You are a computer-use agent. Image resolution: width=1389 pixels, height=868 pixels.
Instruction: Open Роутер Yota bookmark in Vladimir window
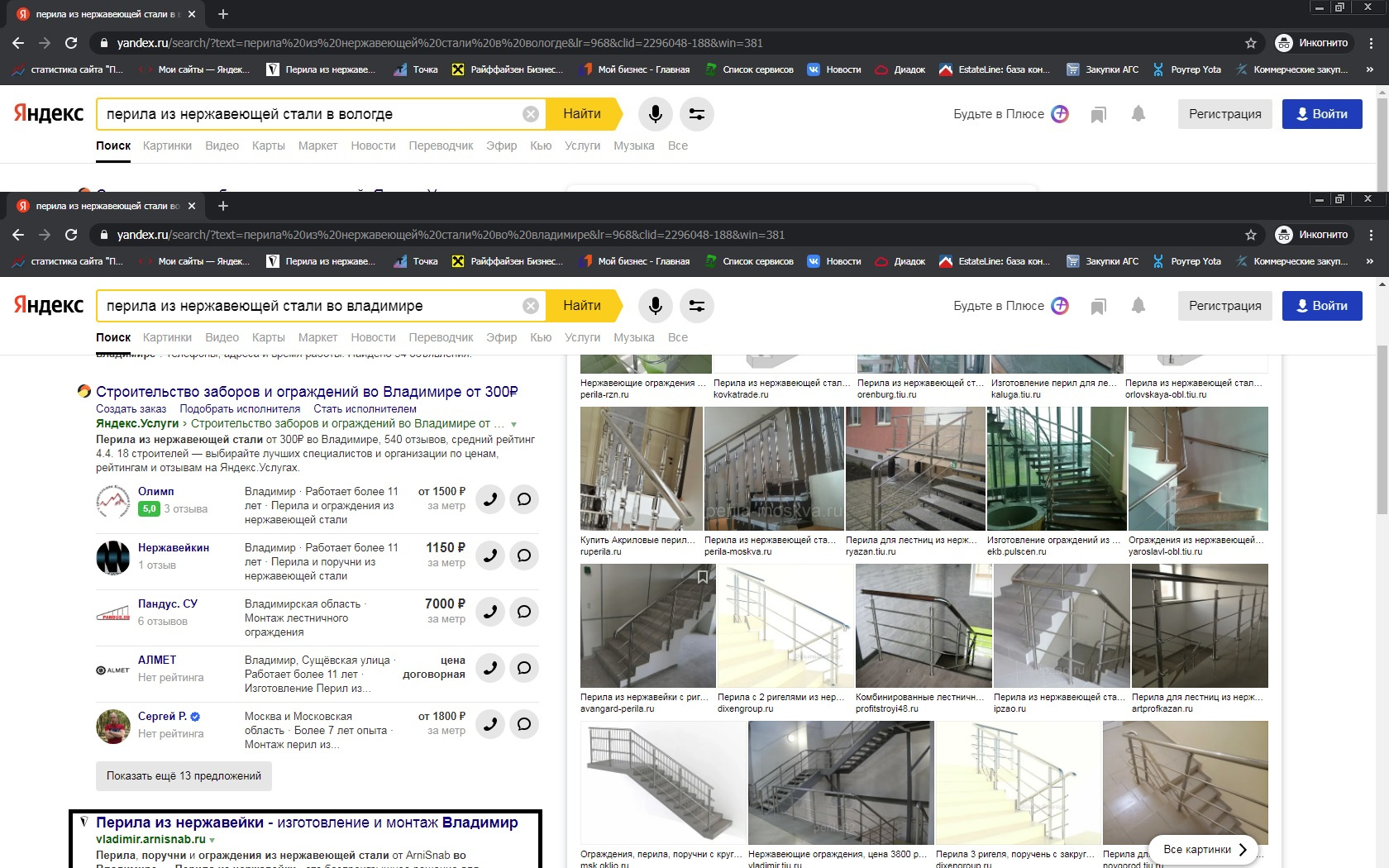[1186, 261]
